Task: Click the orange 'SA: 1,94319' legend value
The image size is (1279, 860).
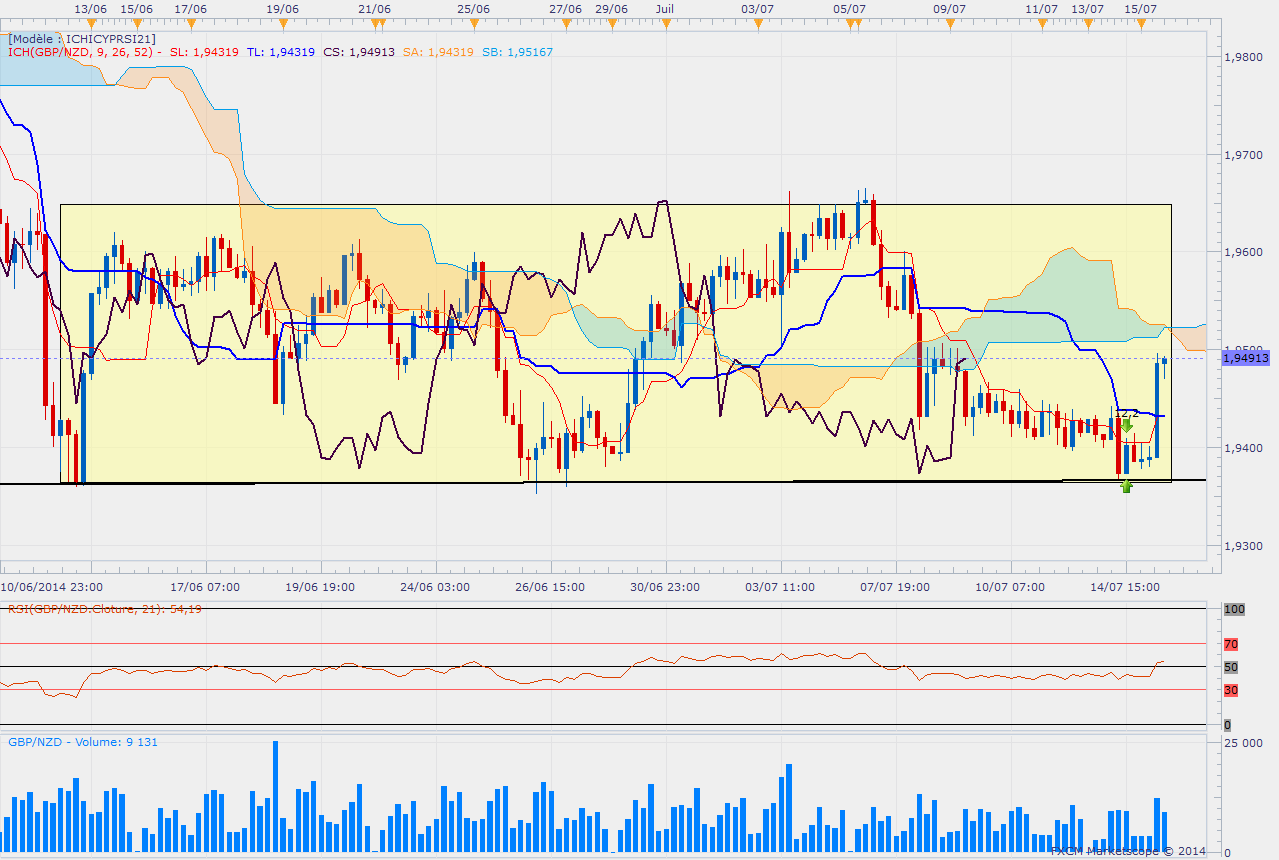Action: pyautogui.click(x=438, y=52)
